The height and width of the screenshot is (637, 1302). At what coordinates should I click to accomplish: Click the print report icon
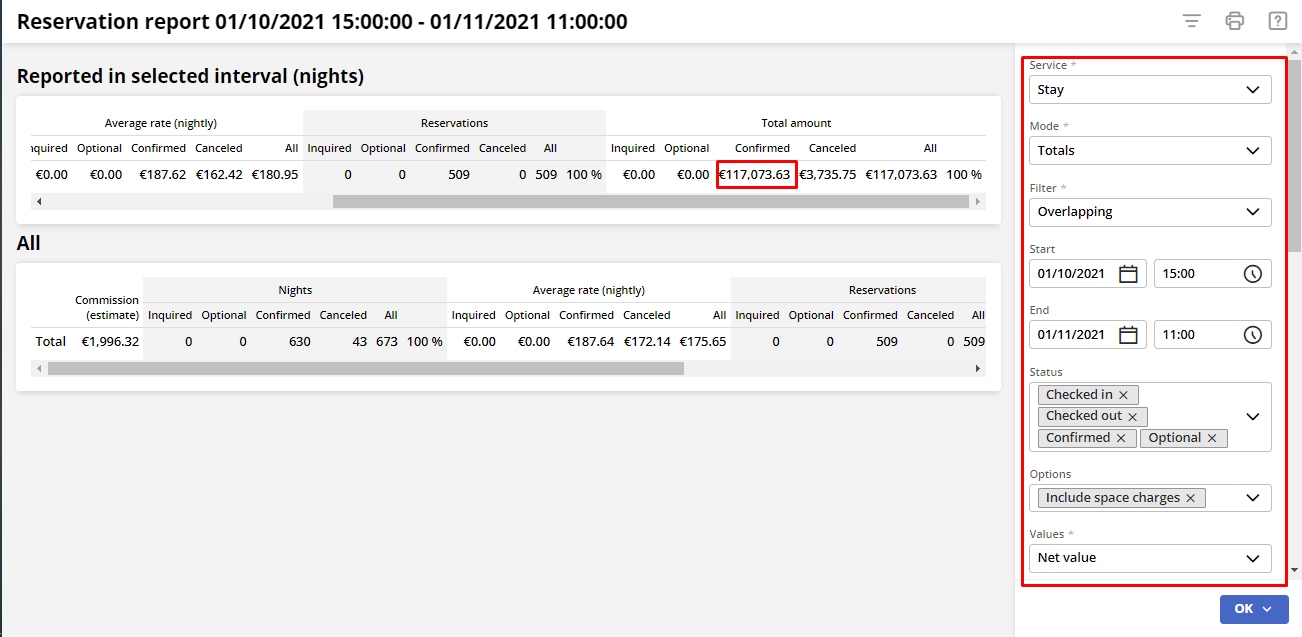1235,21
